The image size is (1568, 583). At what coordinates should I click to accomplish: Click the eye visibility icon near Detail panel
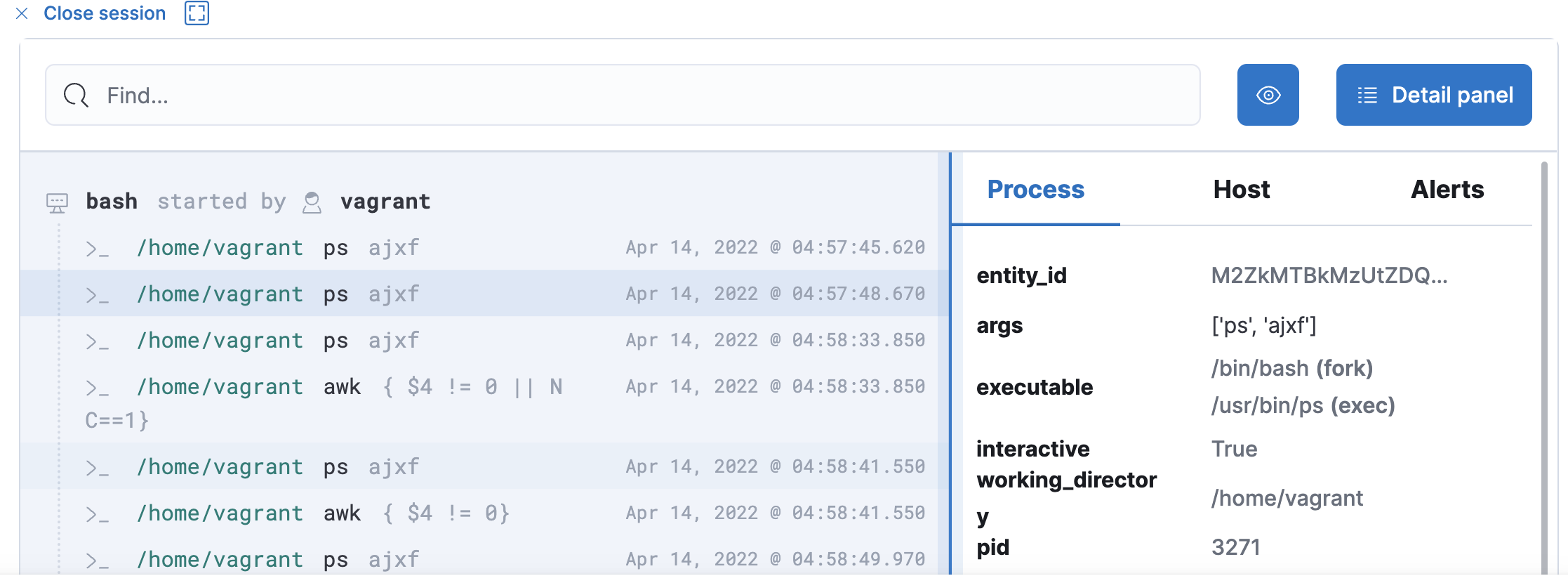[1268, 94]
